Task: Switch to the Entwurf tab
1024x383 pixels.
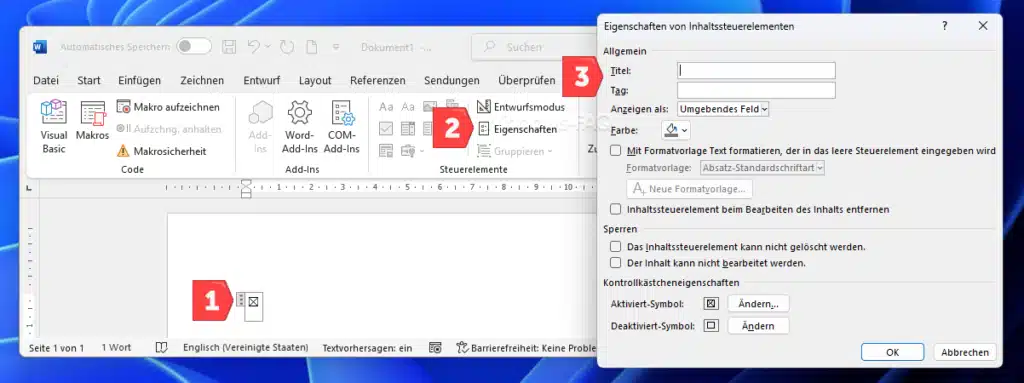Action: pyautogui.click(x=262, y=80)
